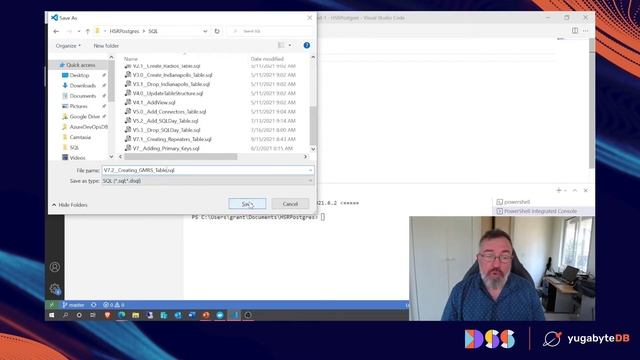
Task: Synchronize changes from status bar icon
Action: [93, 305]
